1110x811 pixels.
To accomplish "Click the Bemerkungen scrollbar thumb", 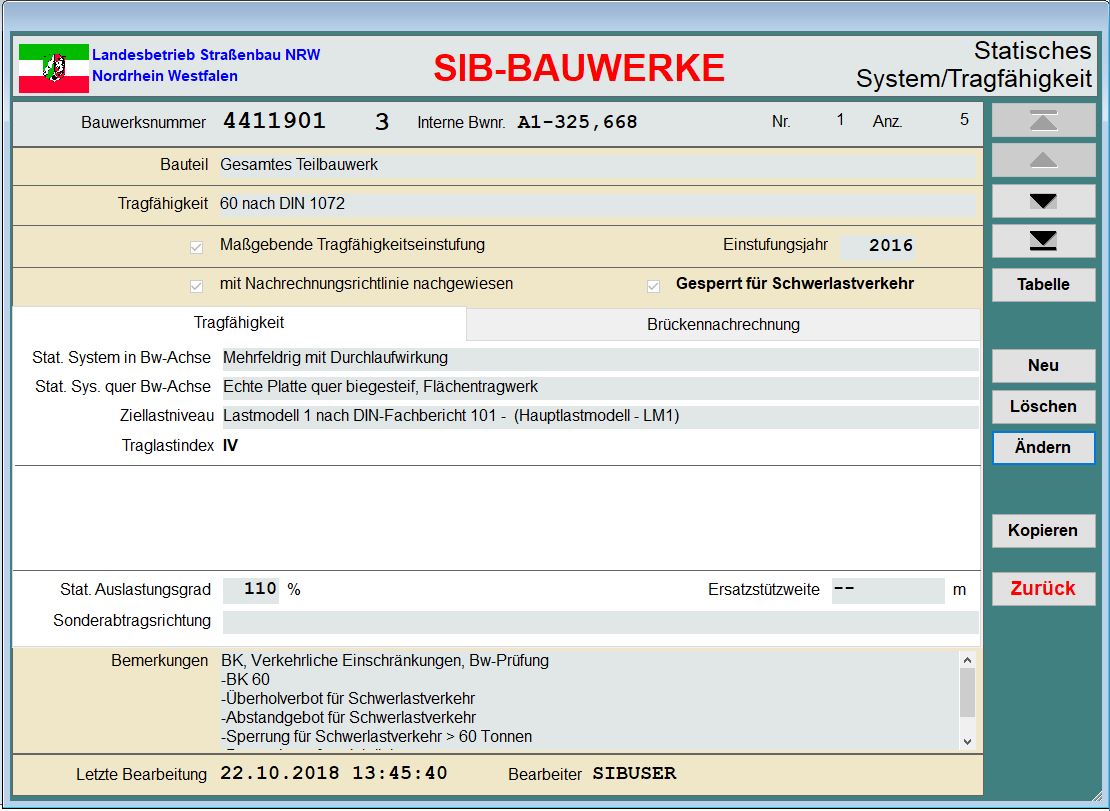I will 967,693.
